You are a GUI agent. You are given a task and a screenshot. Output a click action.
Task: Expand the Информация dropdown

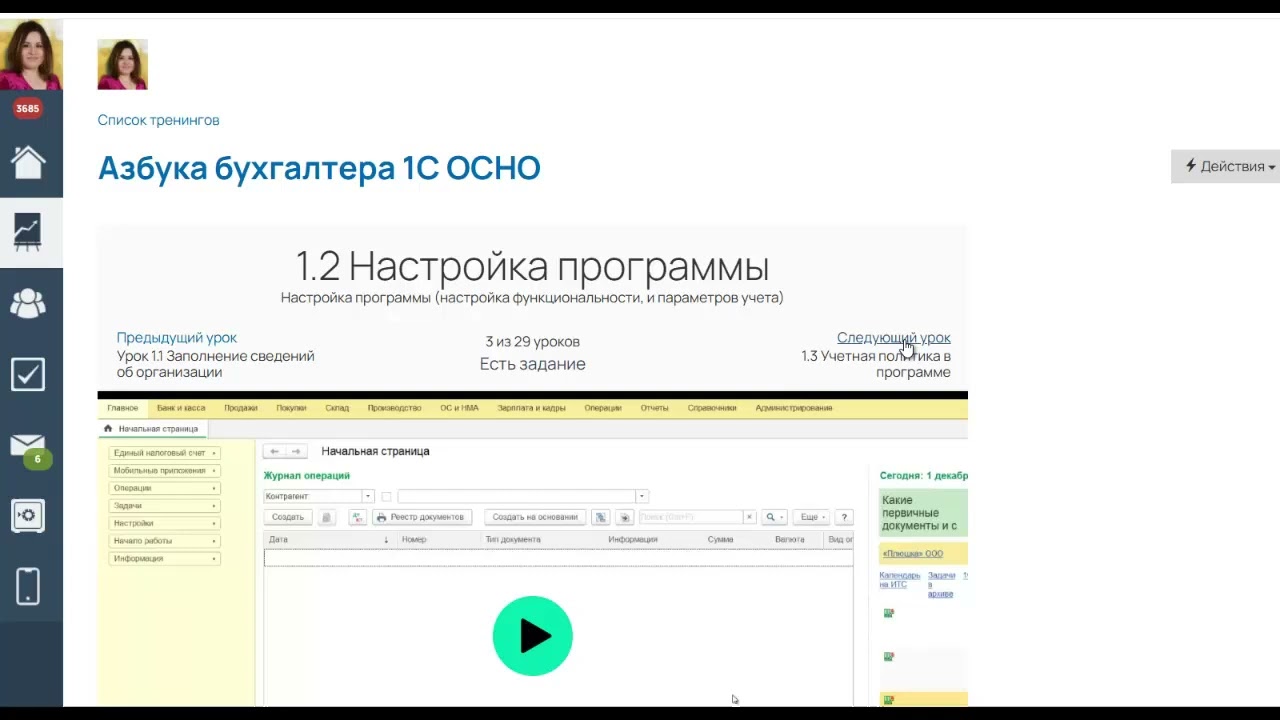coord(164,559)
